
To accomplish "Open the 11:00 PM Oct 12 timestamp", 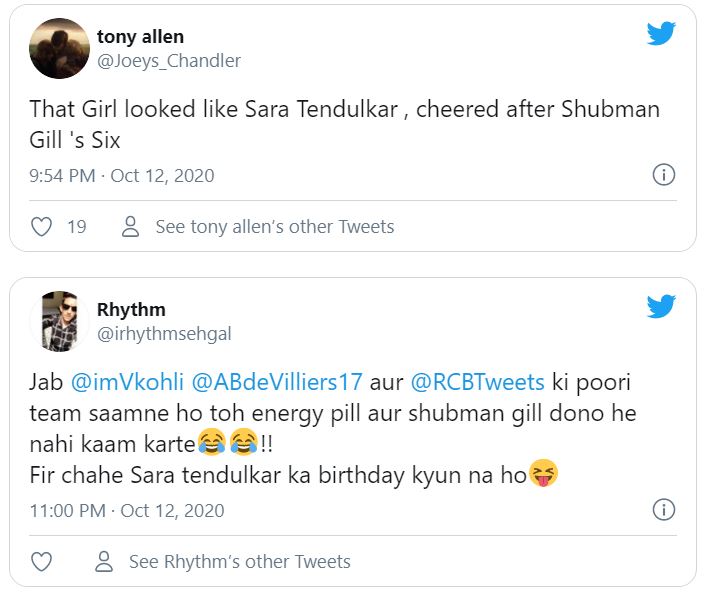I will tap(127, 511).
